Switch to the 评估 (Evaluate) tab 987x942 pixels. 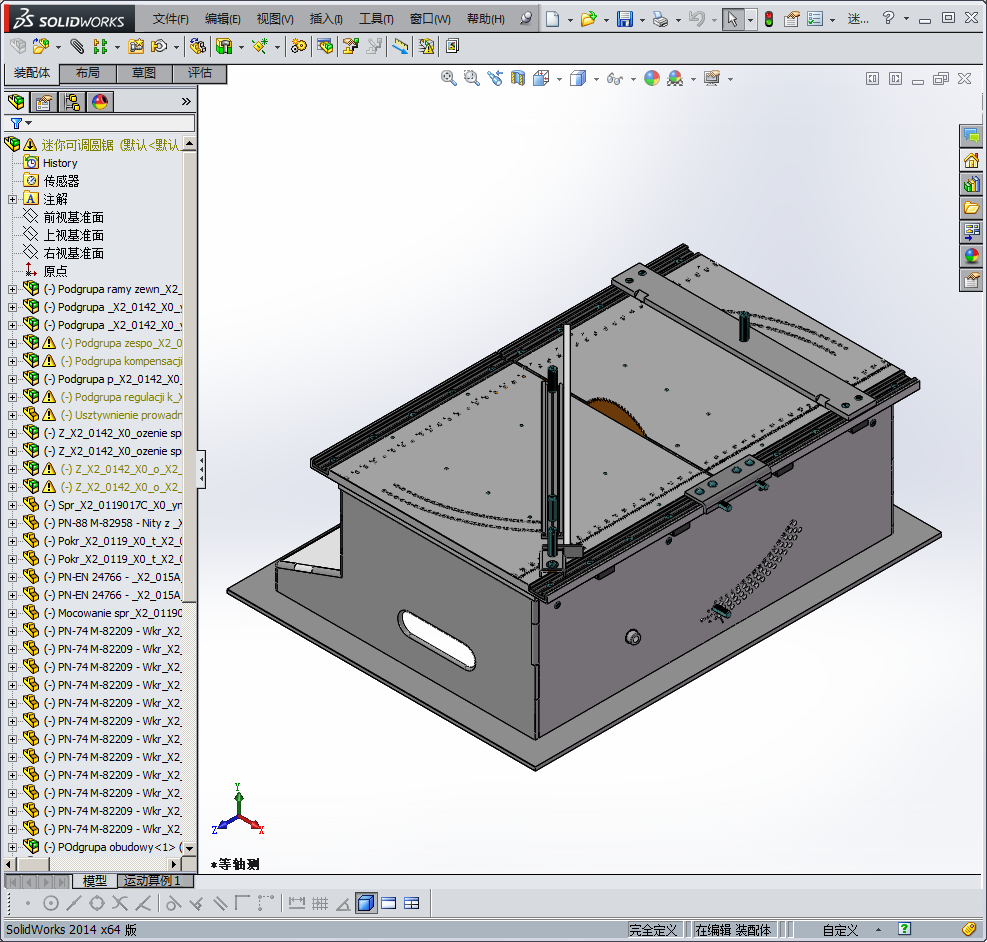[x=199, y=73]
